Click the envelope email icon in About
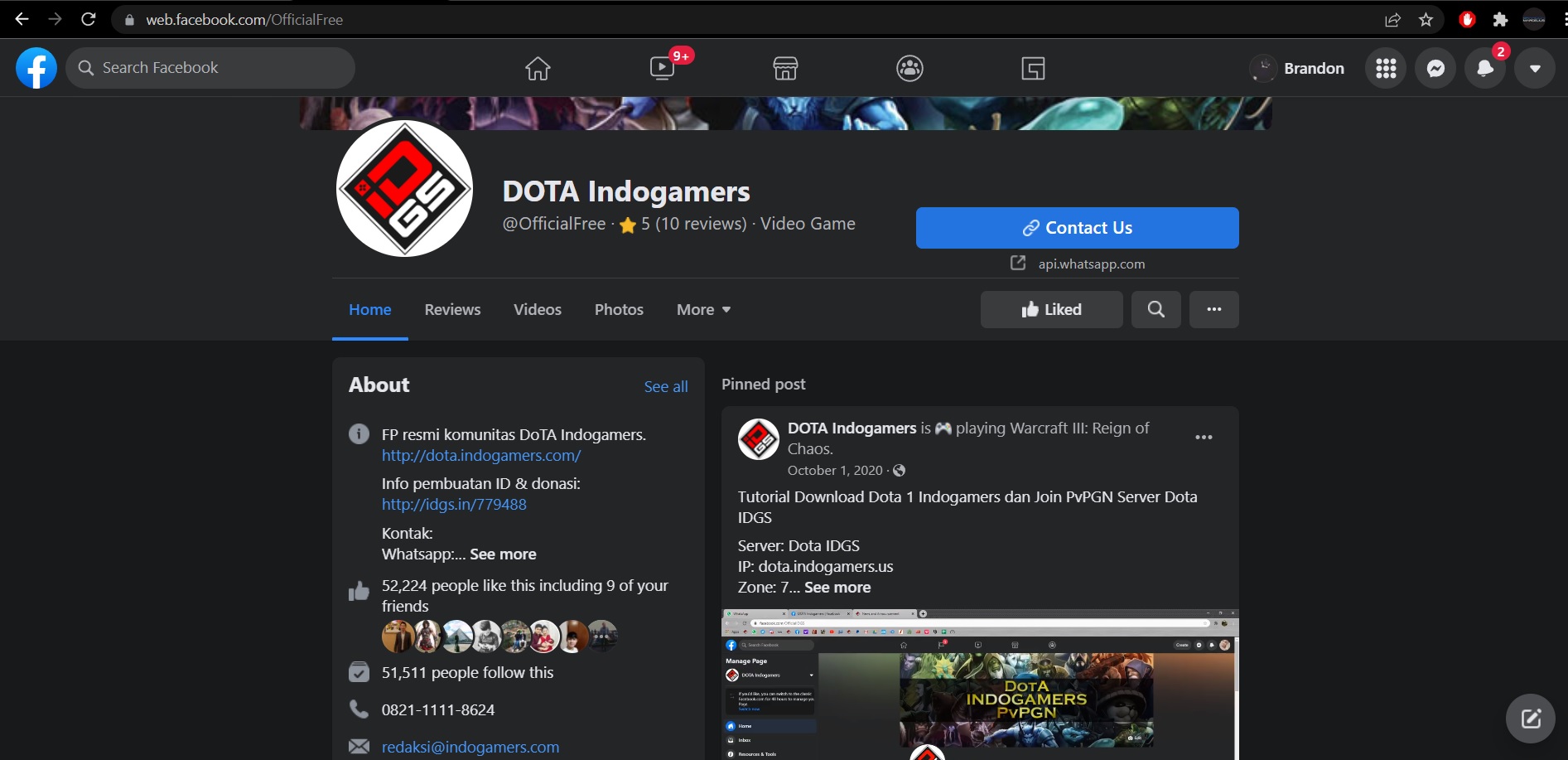The width and height of the screenshot is (1568, 760). coord(359,747)
